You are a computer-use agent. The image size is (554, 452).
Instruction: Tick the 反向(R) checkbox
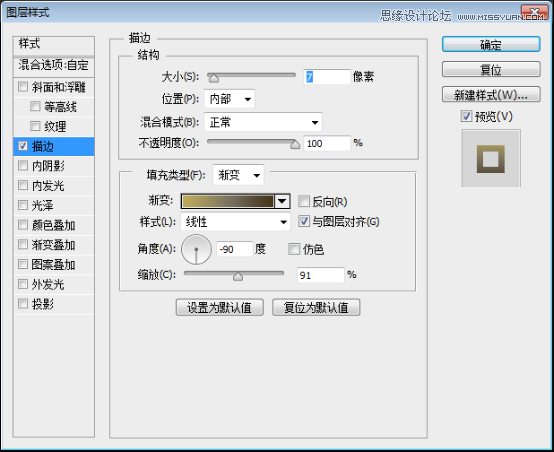(304, 201)
